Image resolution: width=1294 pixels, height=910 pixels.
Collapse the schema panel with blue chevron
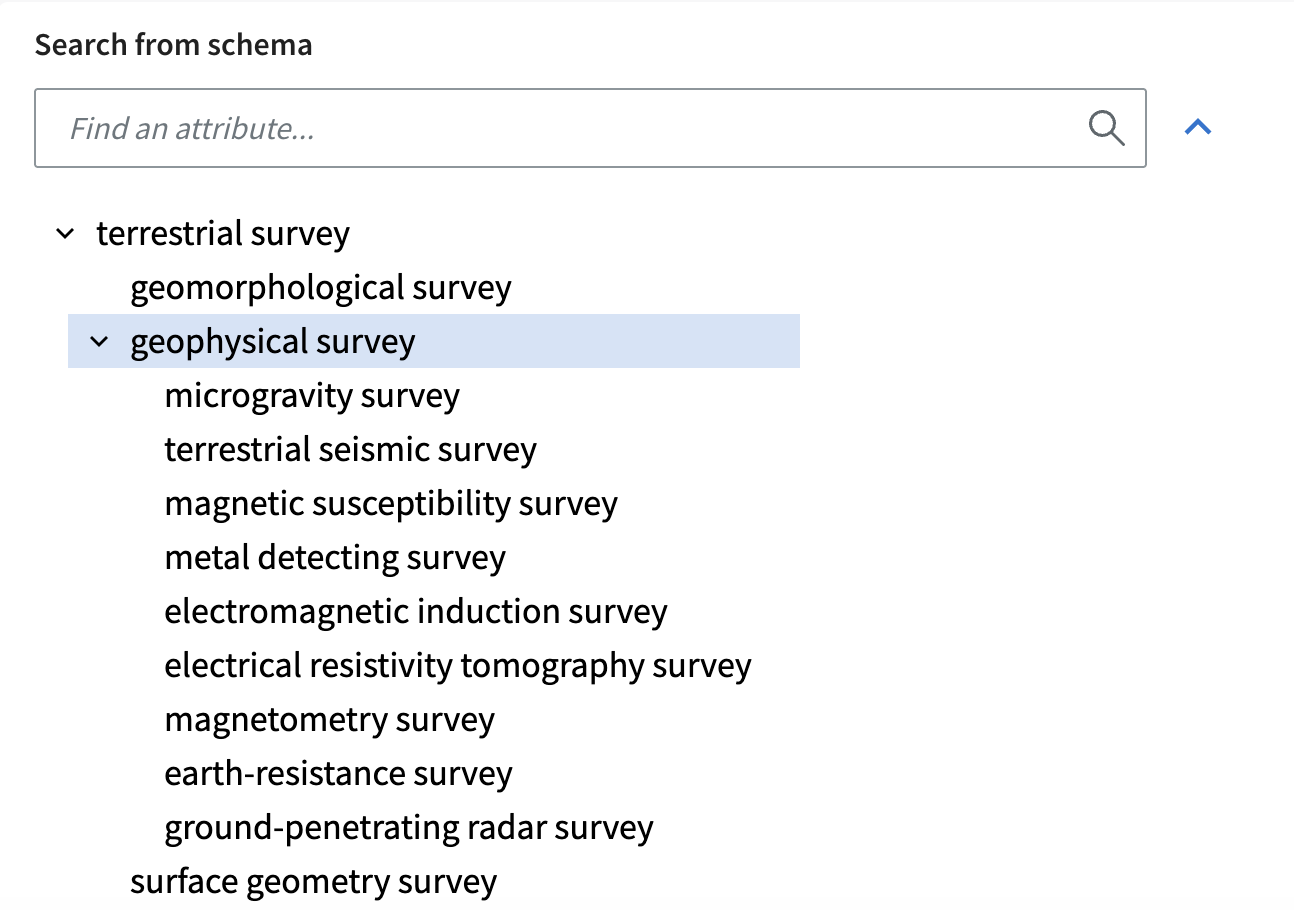(x=1198, y=127)
